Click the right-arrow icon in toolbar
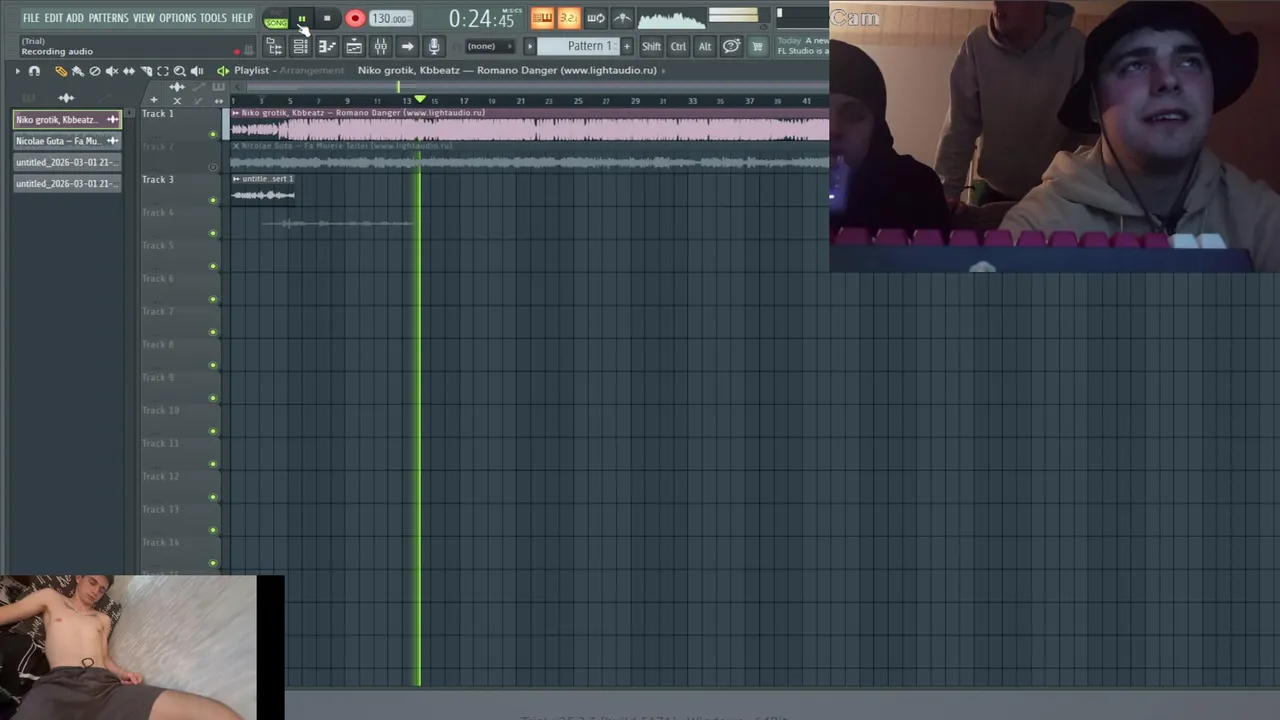The width and height of the screenshot is (1280, 720). click(407, 47)
